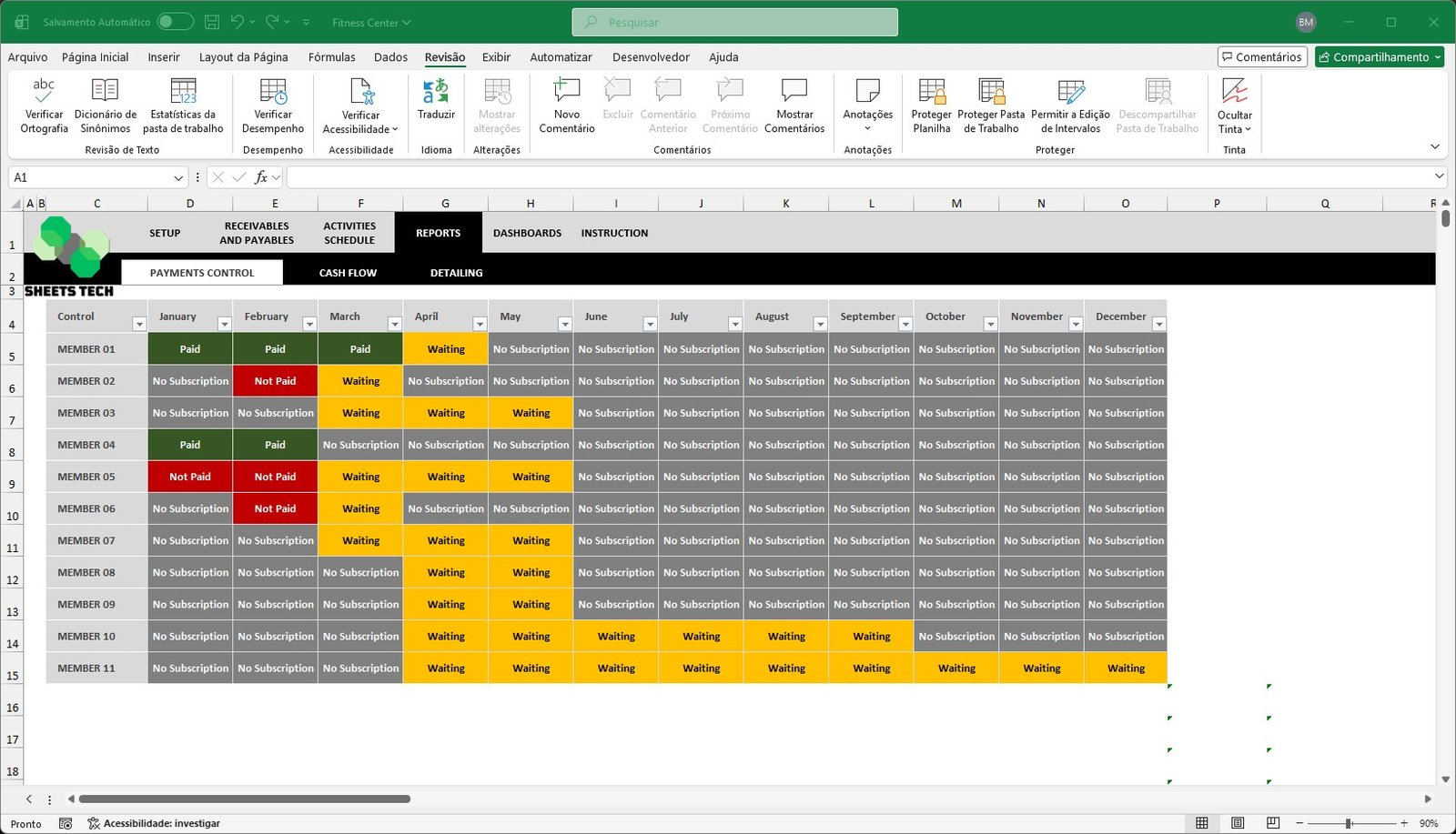Add a Novo Comentário
1456x834 pixels.
(x=566, y=91)
